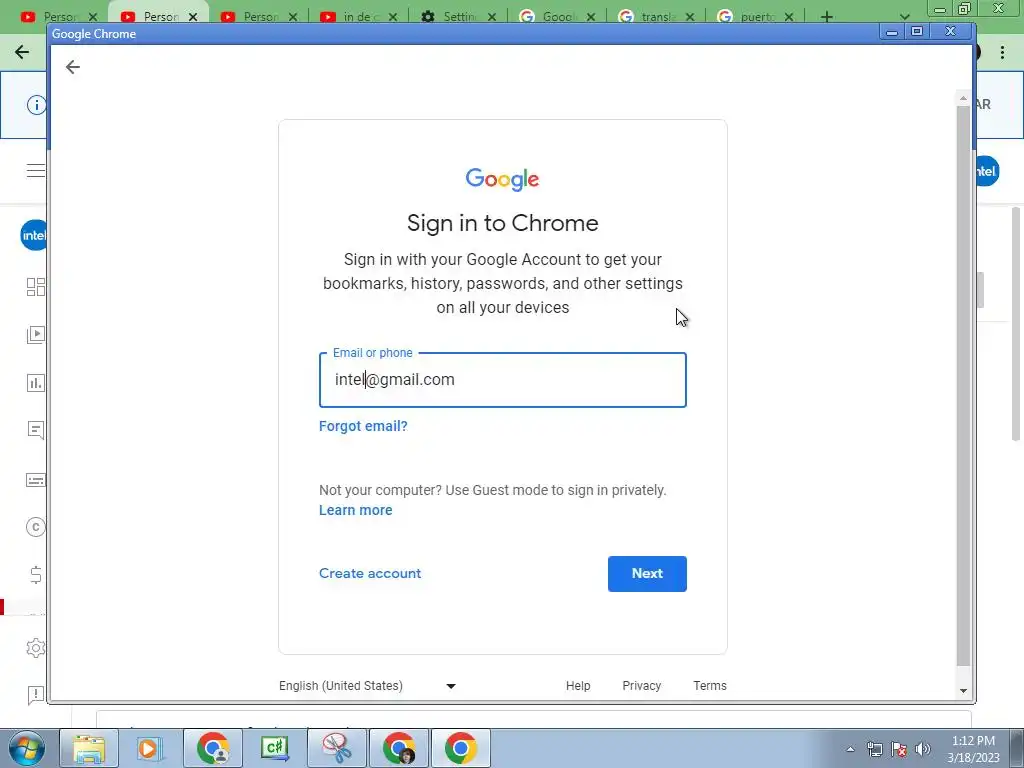
Task: Click the Google logo in the dialog
Action: 502,179
